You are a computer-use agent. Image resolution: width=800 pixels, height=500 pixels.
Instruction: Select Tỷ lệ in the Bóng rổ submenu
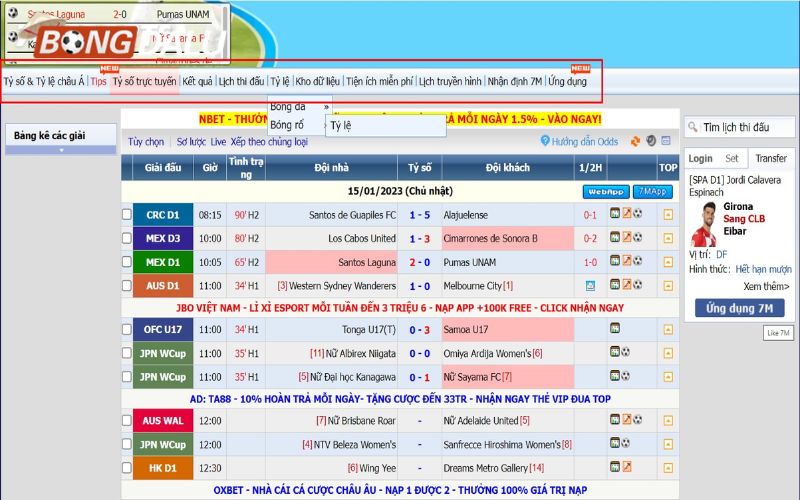tap(386, 126)
